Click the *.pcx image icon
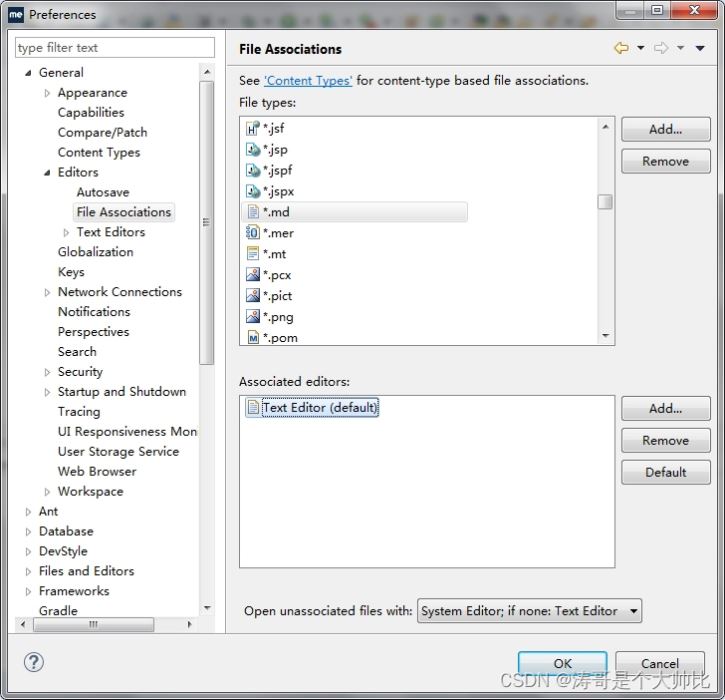725x700 pixels. tap(253, 275)
